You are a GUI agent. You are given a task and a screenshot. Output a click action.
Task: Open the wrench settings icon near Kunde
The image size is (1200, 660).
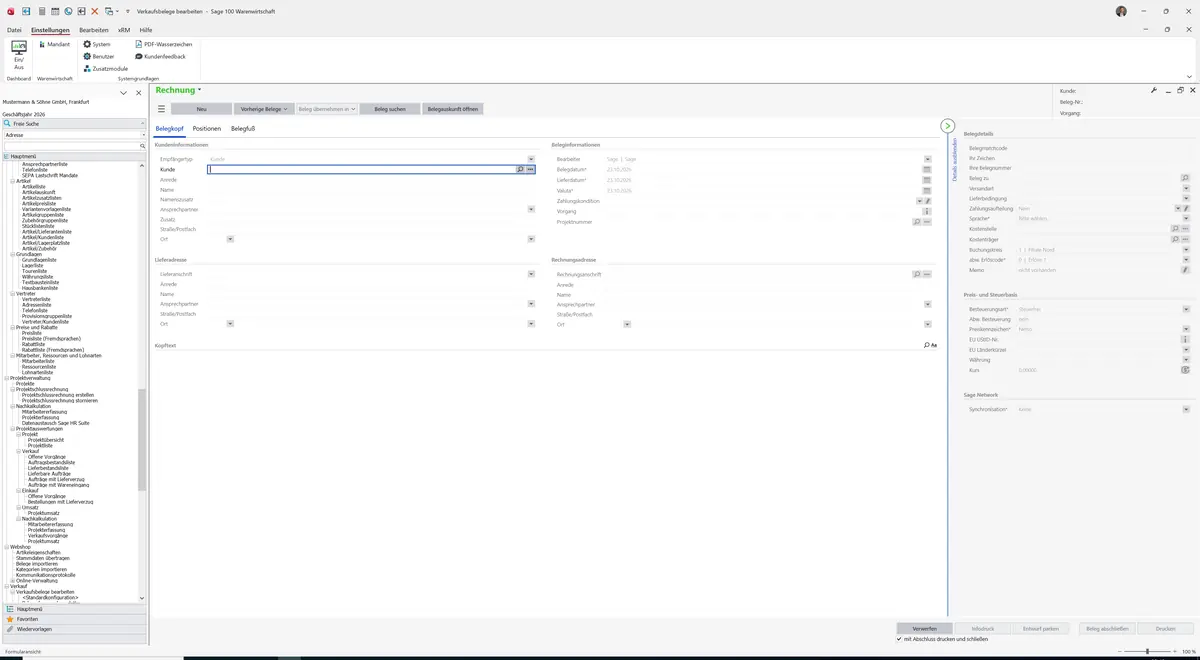pyautogui.click(x=1154, y=90)
